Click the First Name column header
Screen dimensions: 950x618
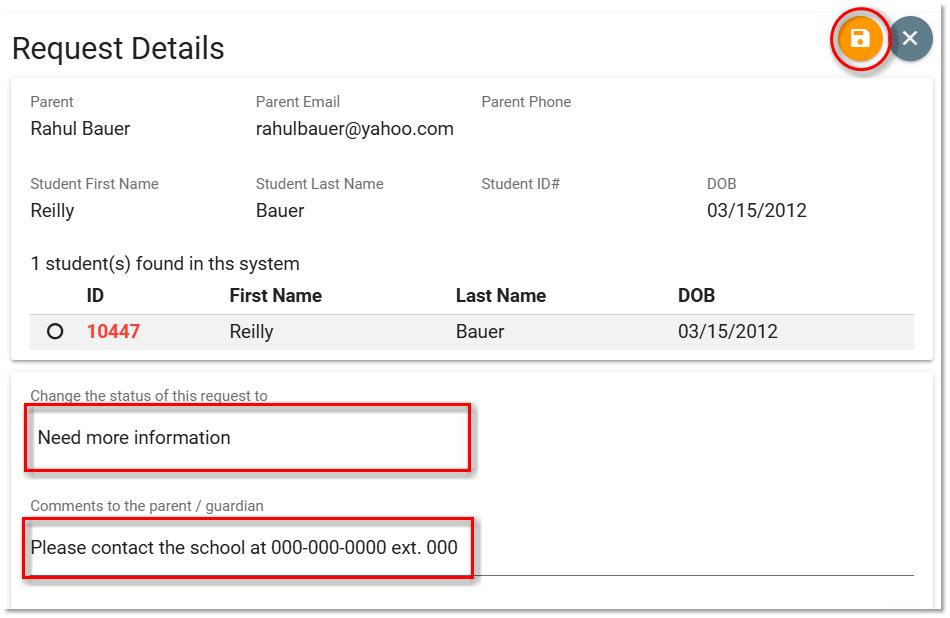tap(276, 296)
